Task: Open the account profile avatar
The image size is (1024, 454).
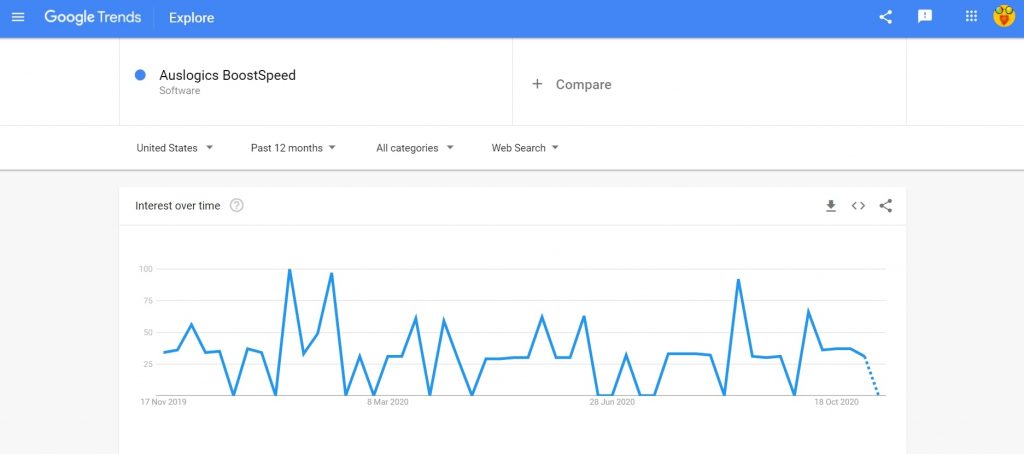Action: click(1004, 17)
